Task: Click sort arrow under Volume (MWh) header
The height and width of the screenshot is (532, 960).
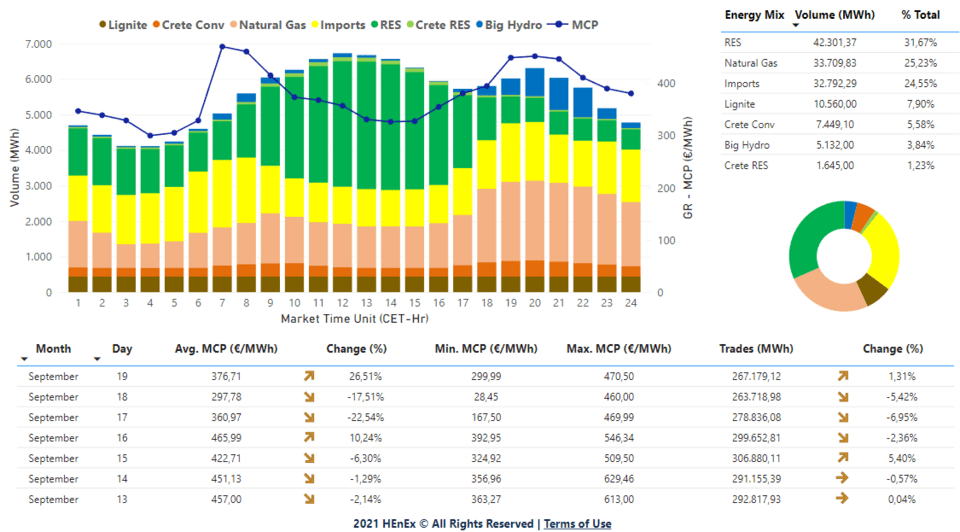Action: coord(796,26)
